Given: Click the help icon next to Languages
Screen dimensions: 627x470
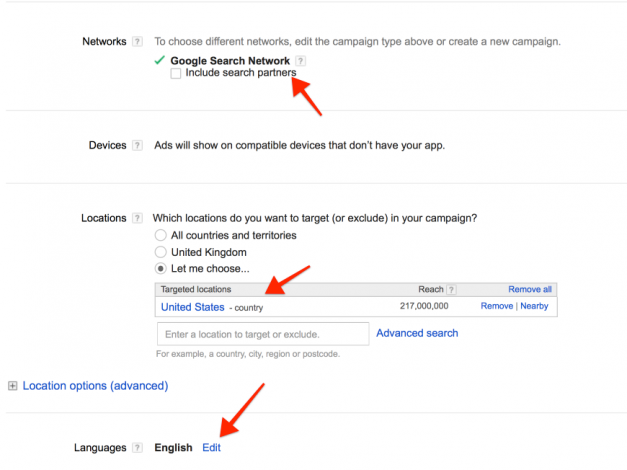Looking at the screenshot, I should tap(137, 448).
